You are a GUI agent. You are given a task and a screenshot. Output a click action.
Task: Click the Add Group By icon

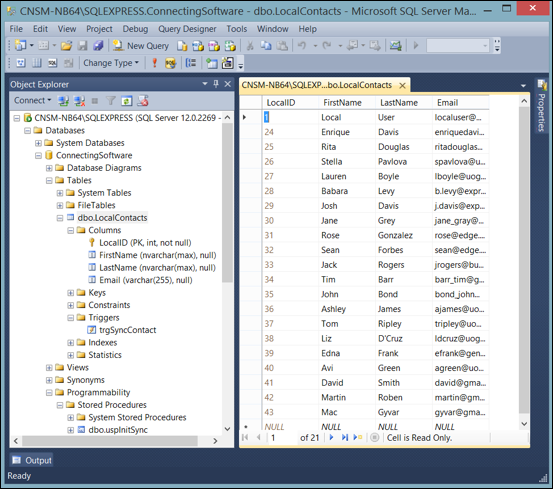click(x=191, y=63)
